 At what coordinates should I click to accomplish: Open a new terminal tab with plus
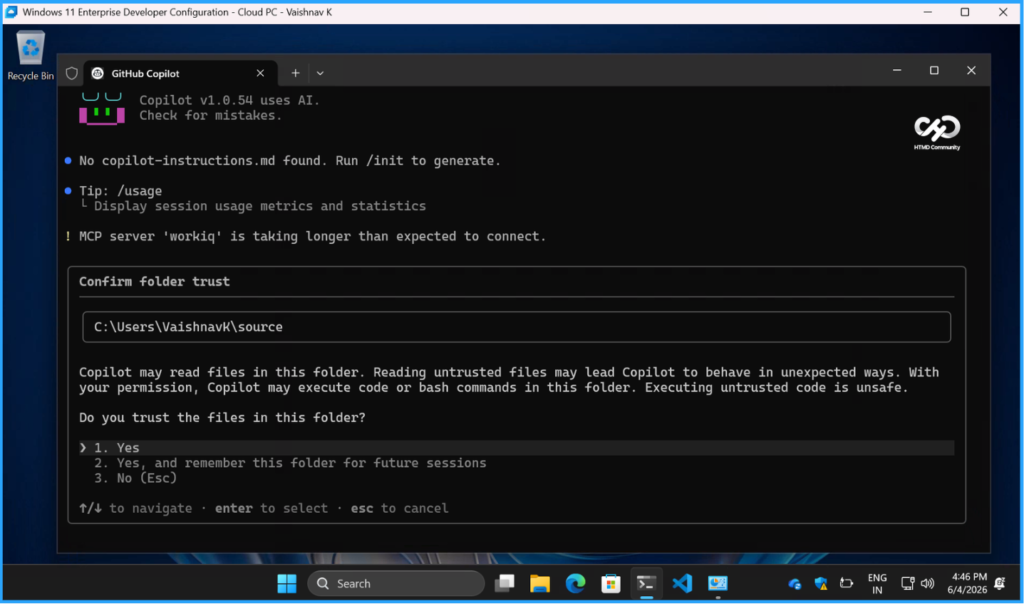click(x=295, y=73)
